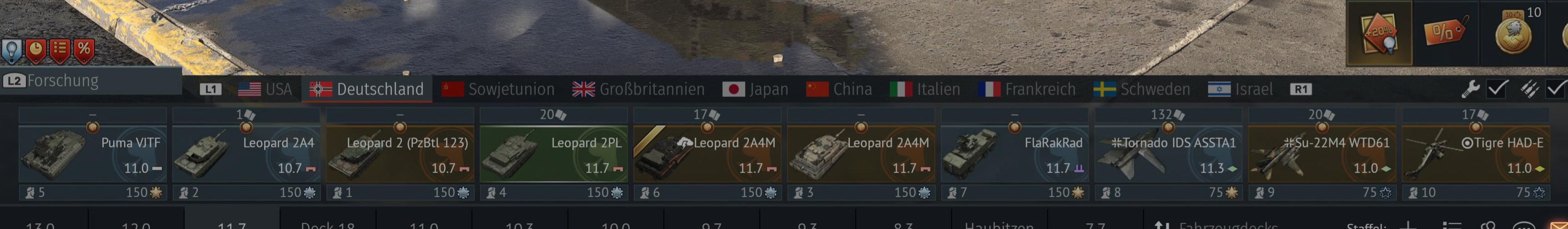Image resolution: width=1568 pixels, height=229 pixels.
Task: Click the red clock booster icon
Action: click(x=36, y=51)
